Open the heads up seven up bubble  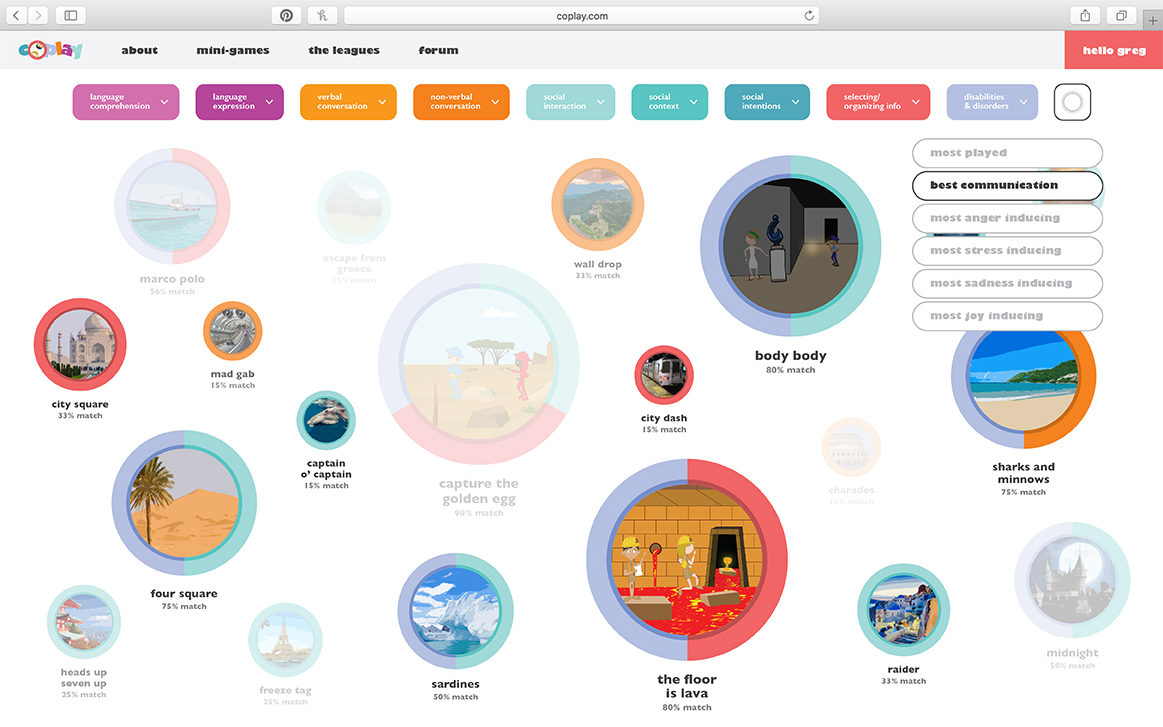pos(84,622)
